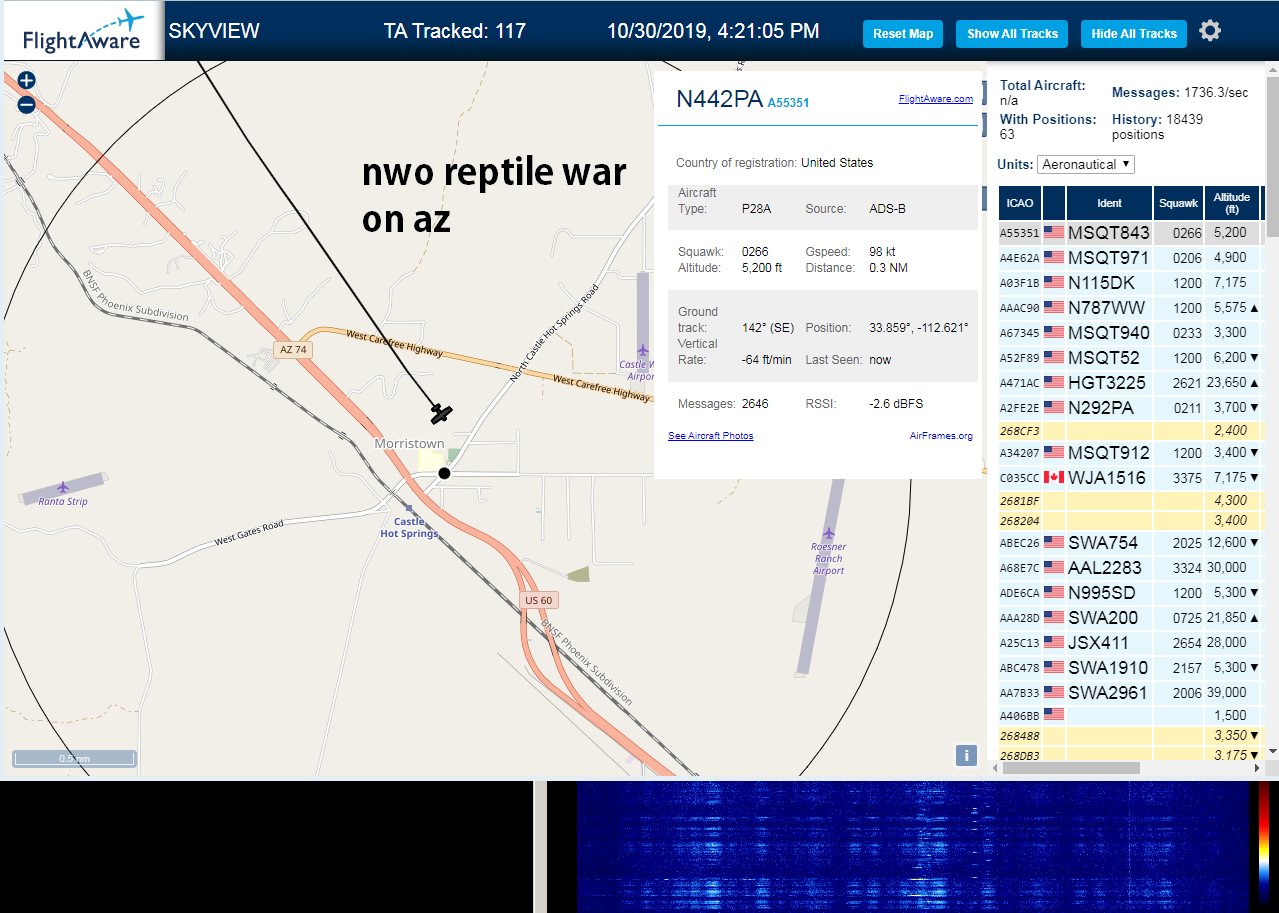Select the MSQT52 aircraft row

point(1130,358)
